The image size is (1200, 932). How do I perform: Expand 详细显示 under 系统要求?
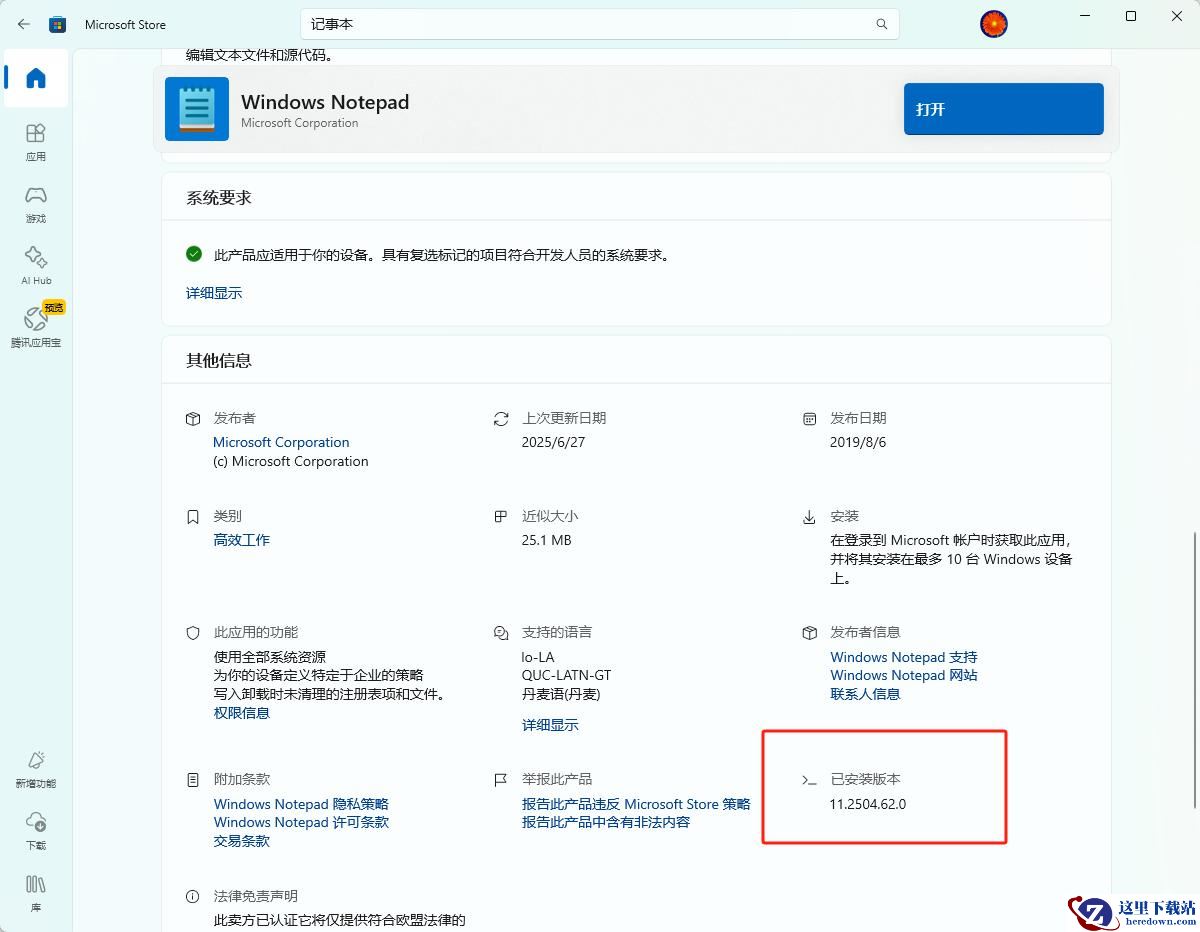[214, 293]
